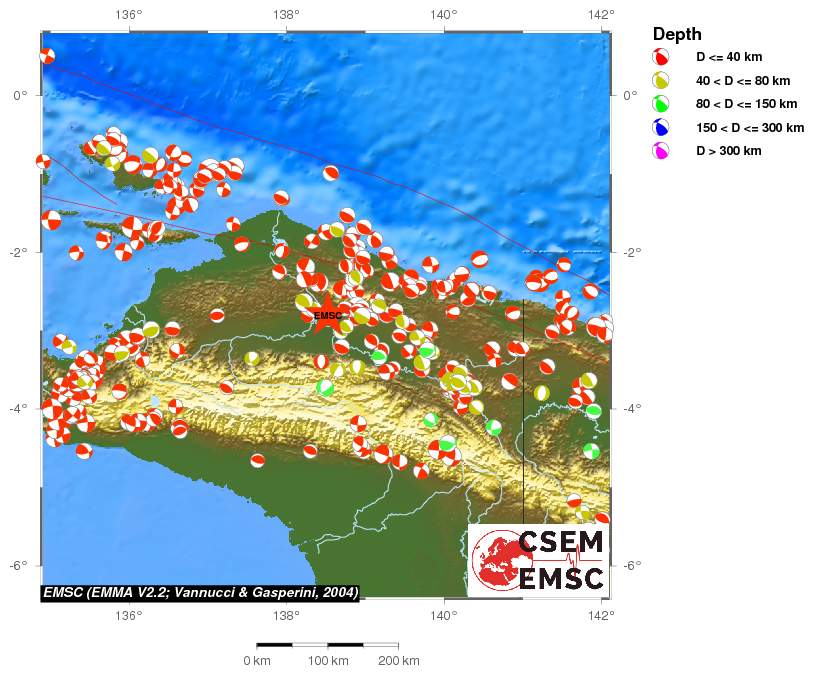Select the beachball at the map's top-left corner

[47, 56]
